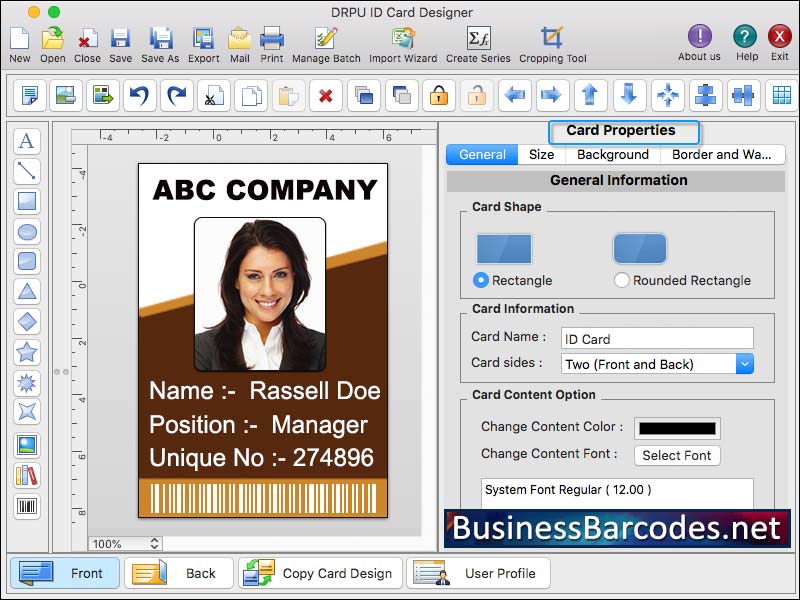Switch to the Background tab
This screenshot has height=600, width=800.
(612, 155)
